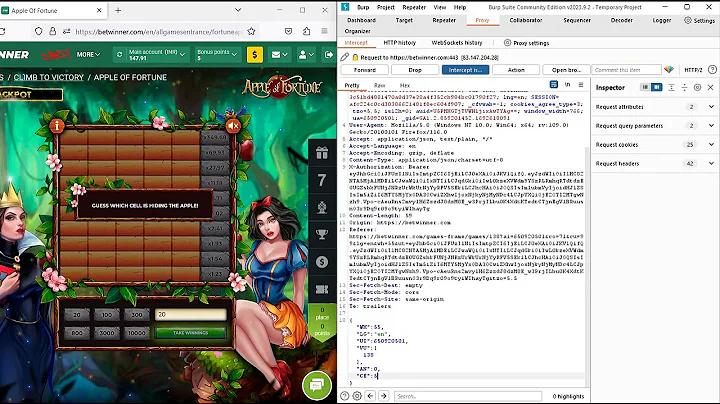Open a new Firefox tab
Screen dimensions: 720x404
[x=118, y=10]
